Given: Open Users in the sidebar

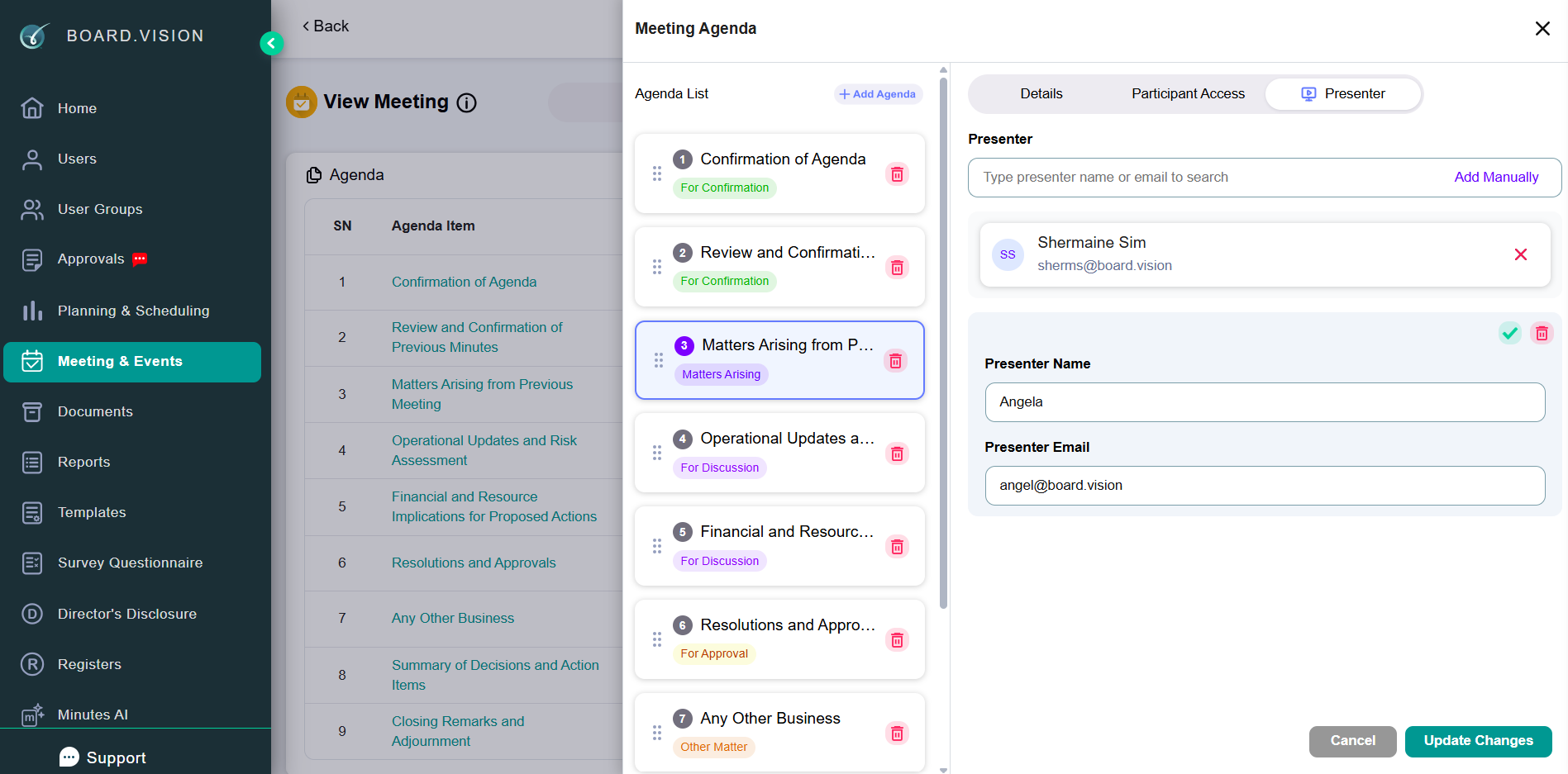Looking at the screenshot, I should [77, 159].
